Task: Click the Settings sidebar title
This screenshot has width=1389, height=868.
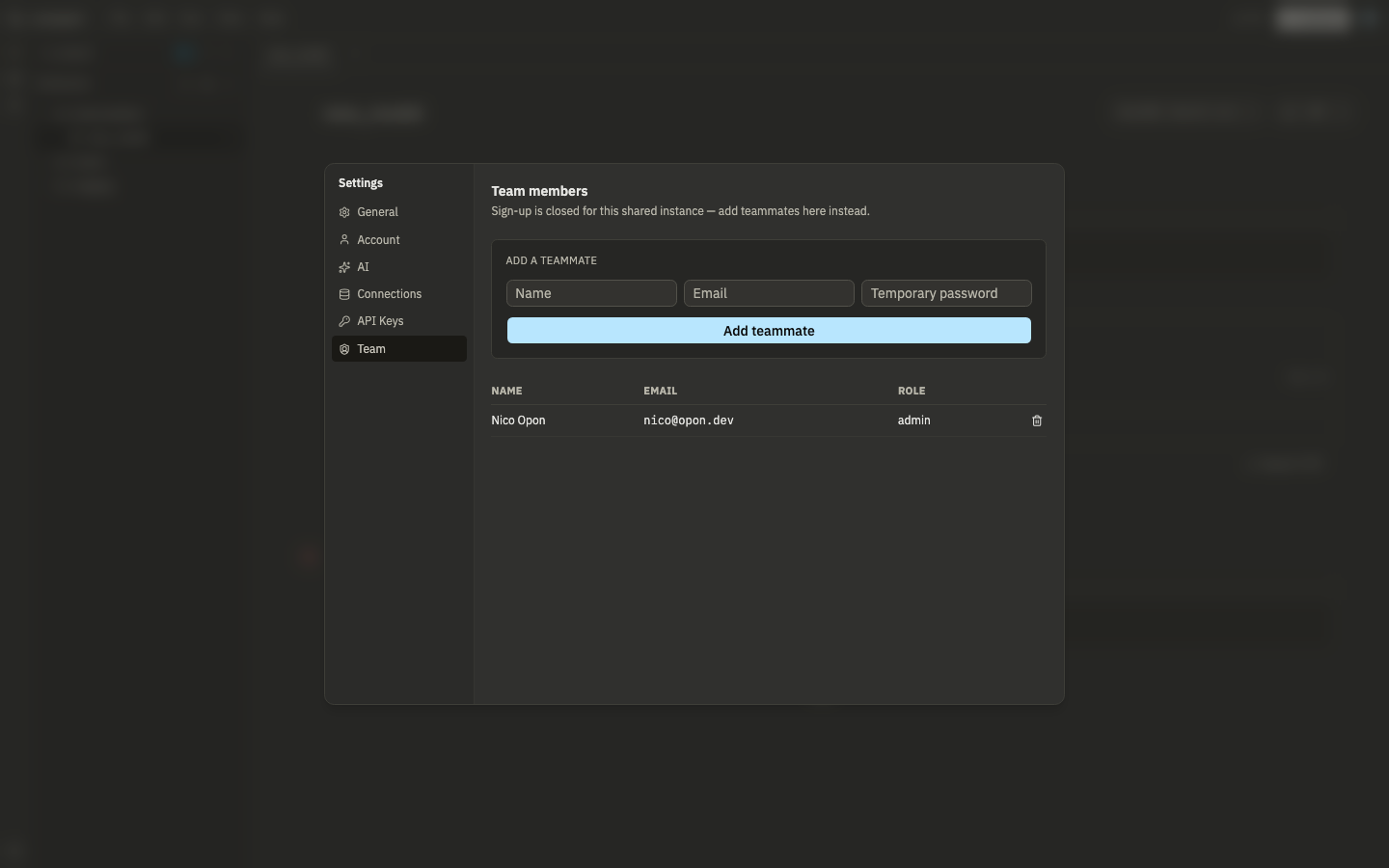Action: (x=361, y=183)
